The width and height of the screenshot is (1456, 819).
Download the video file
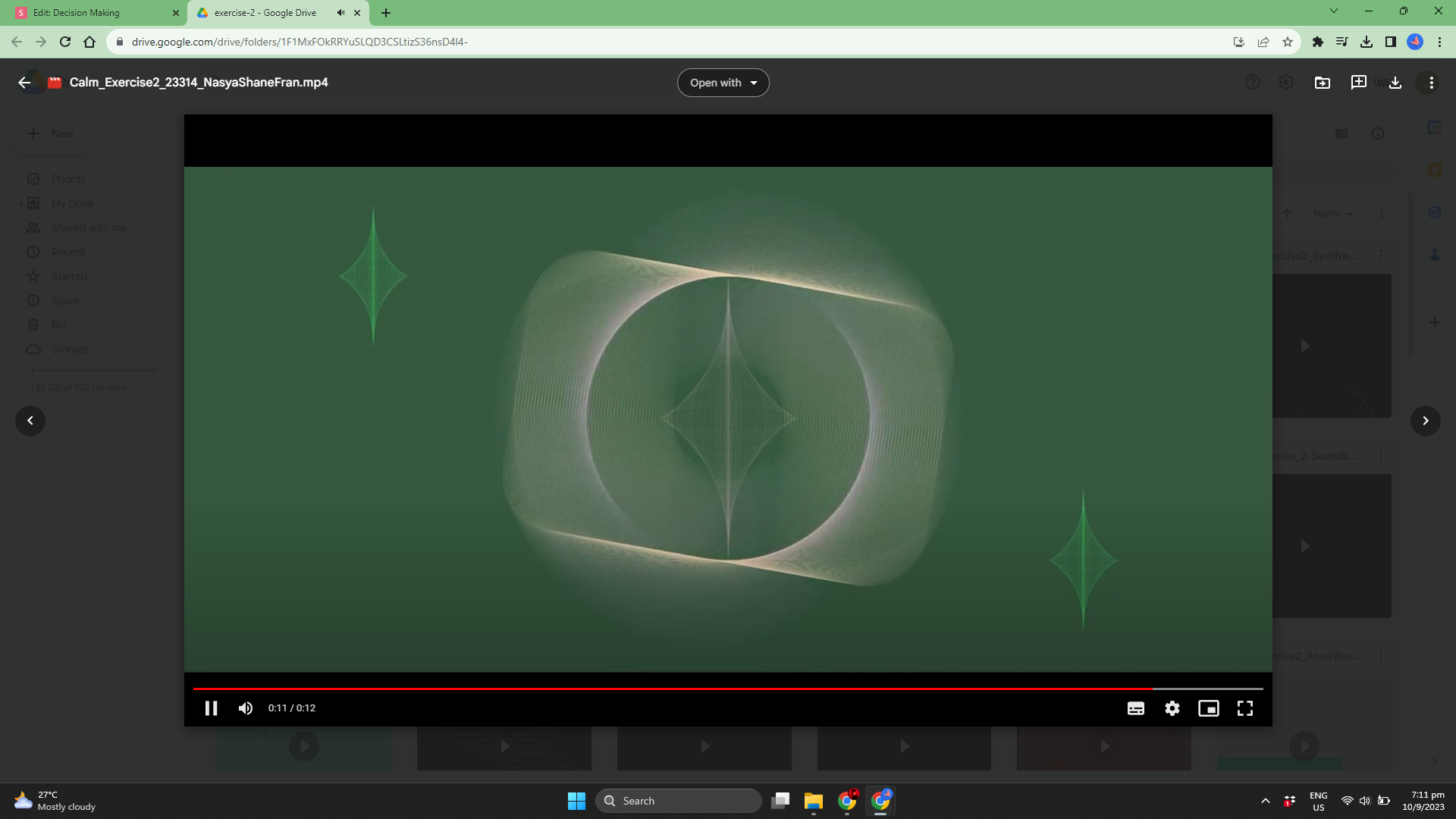click(1395, 83)
